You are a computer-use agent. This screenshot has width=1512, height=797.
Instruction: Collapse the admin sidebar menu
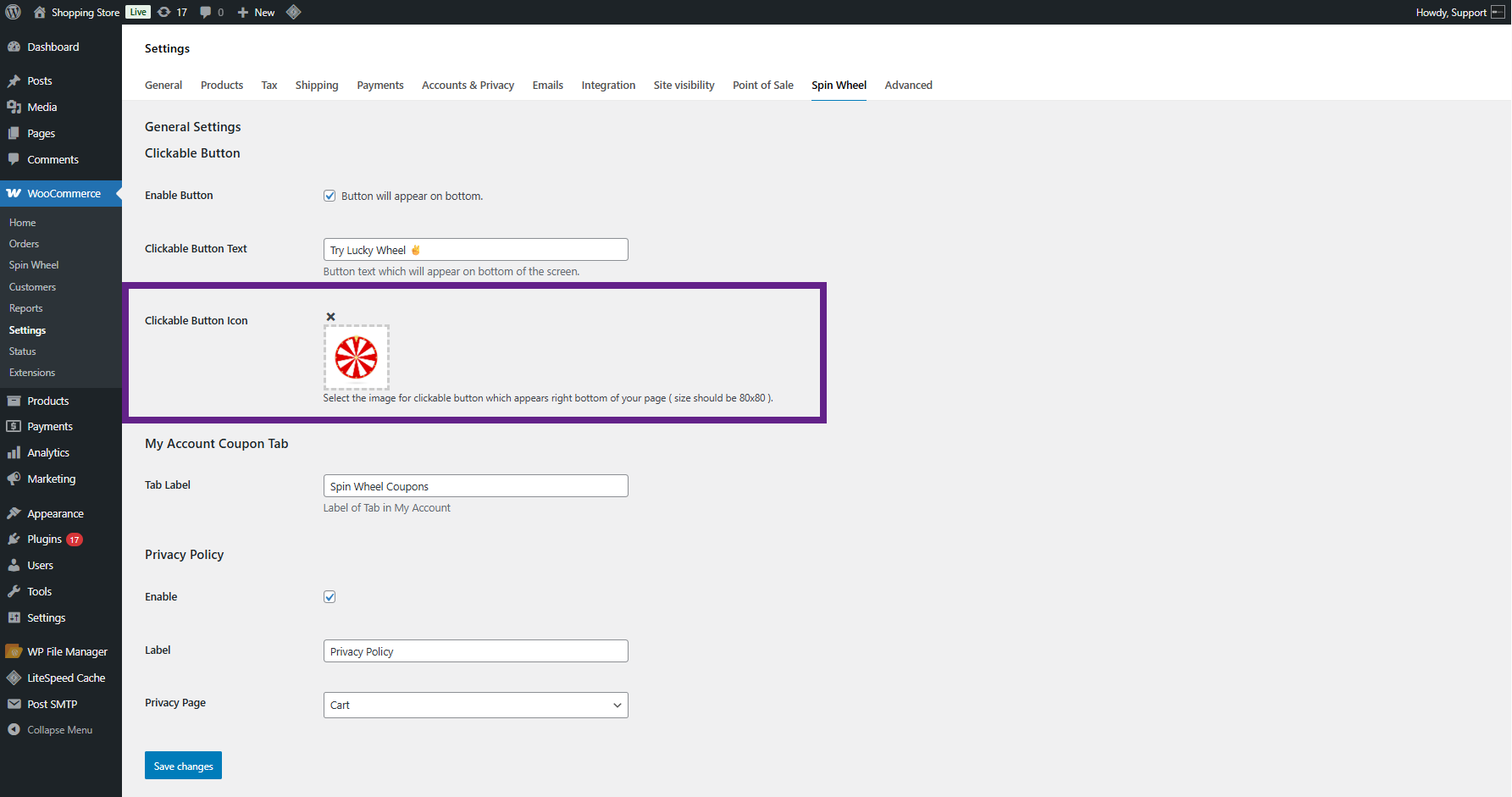pos(59,730)
